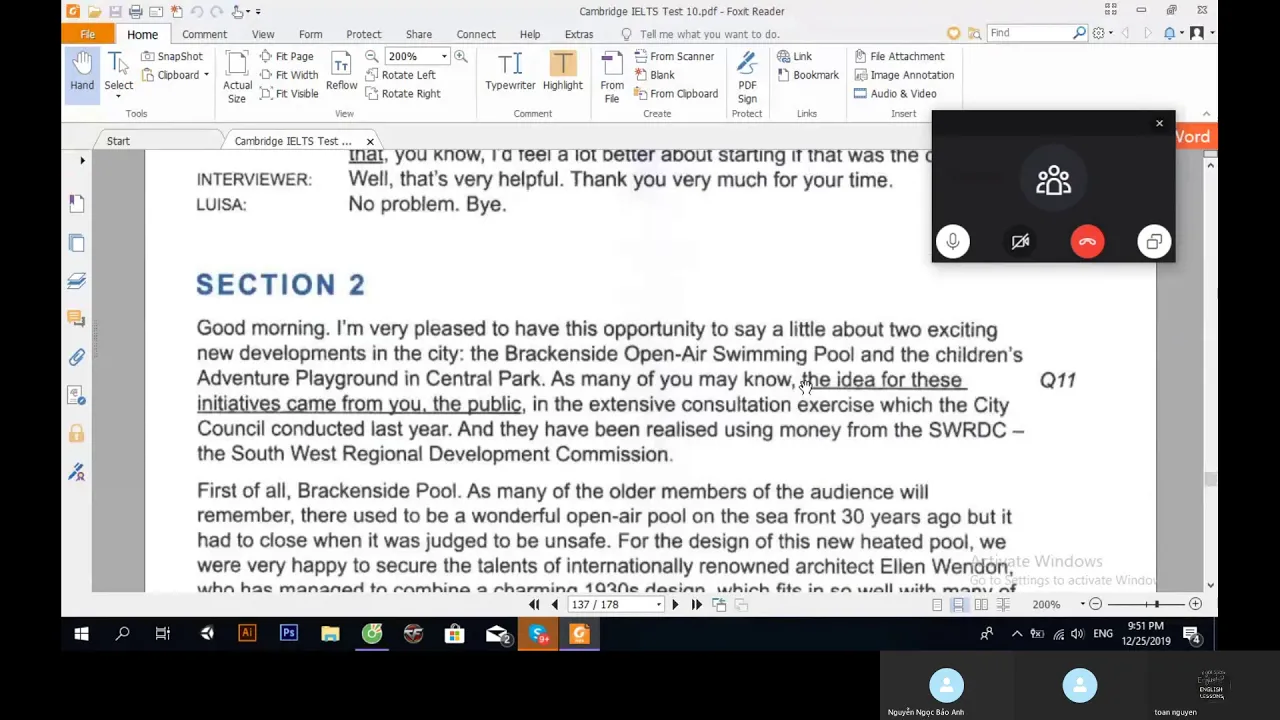Image resolution: width=1280 pixels, height=720 pixels.
Task: Go to the last page
Action: tap(696, 604)
